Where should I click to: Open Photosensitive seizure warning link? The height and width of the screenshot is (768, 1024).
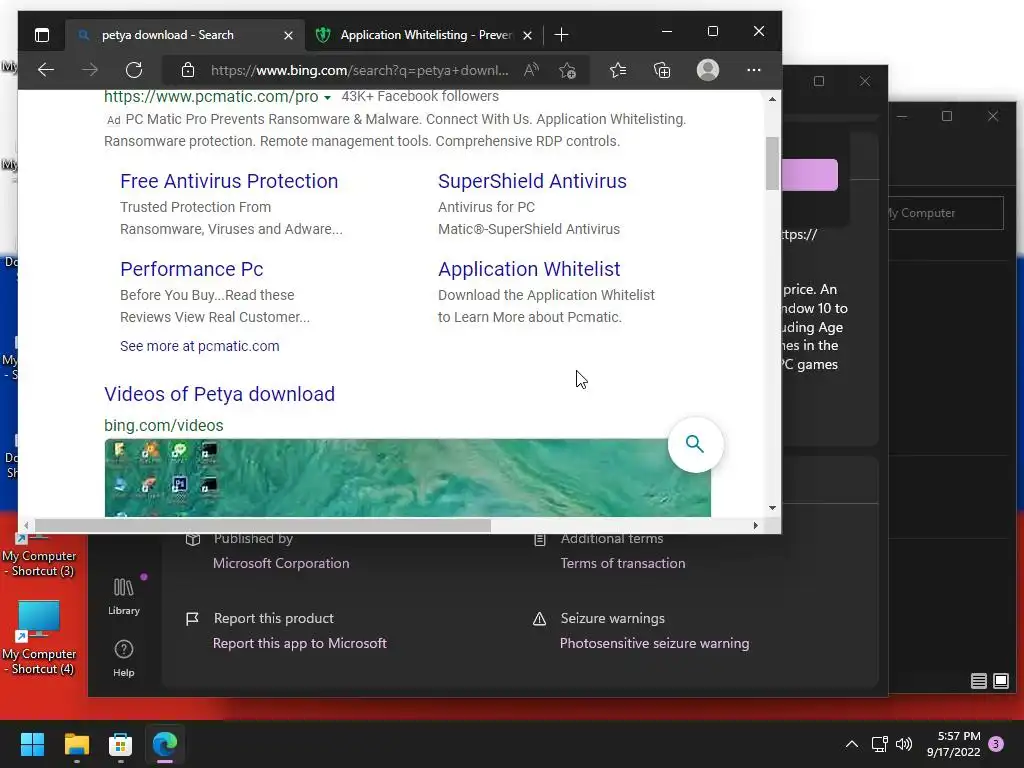pyautogui.click(x=654, y=643)
